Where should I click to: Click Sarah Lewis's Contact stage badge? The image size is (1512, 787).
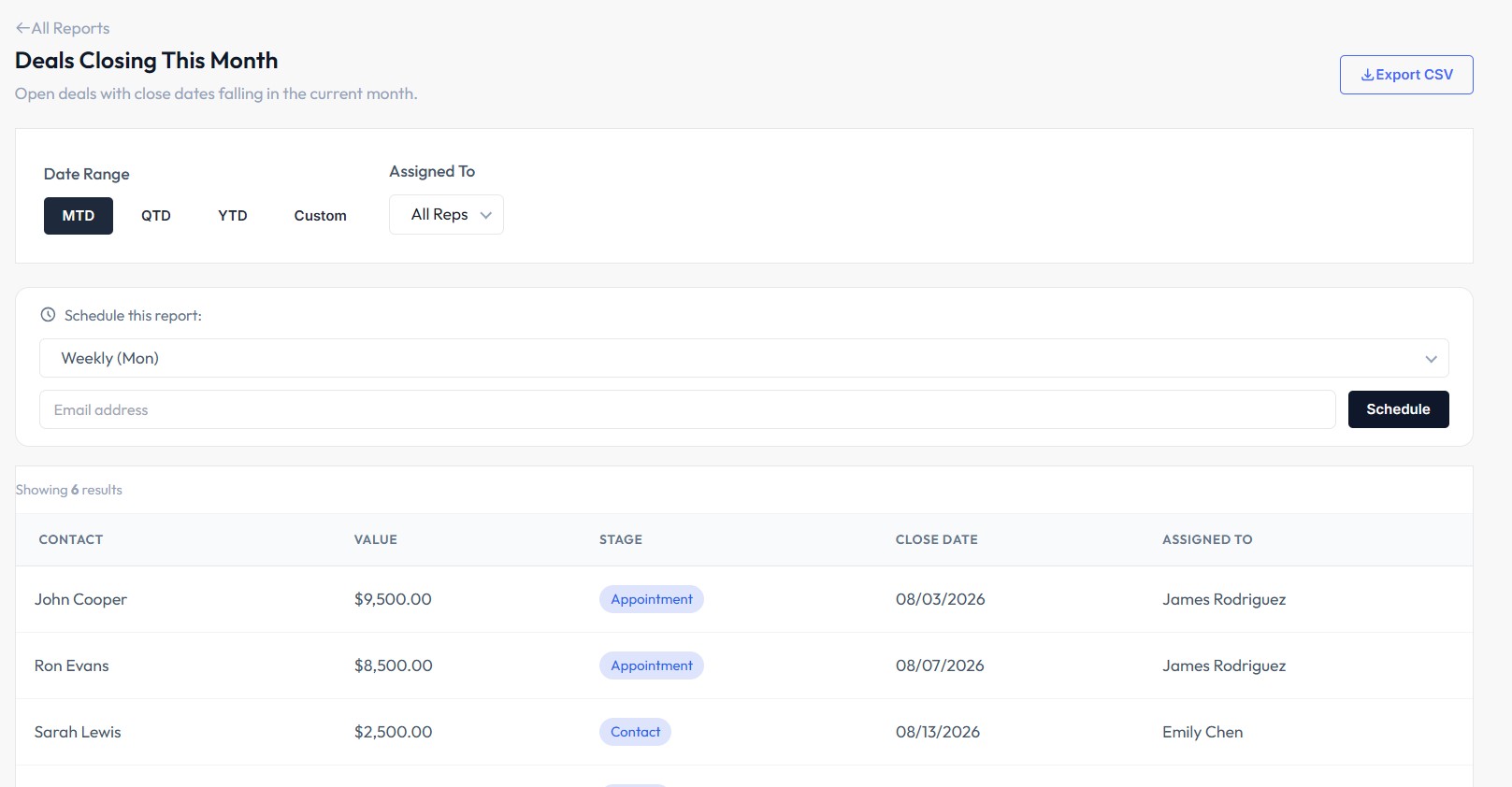point(636,732)
